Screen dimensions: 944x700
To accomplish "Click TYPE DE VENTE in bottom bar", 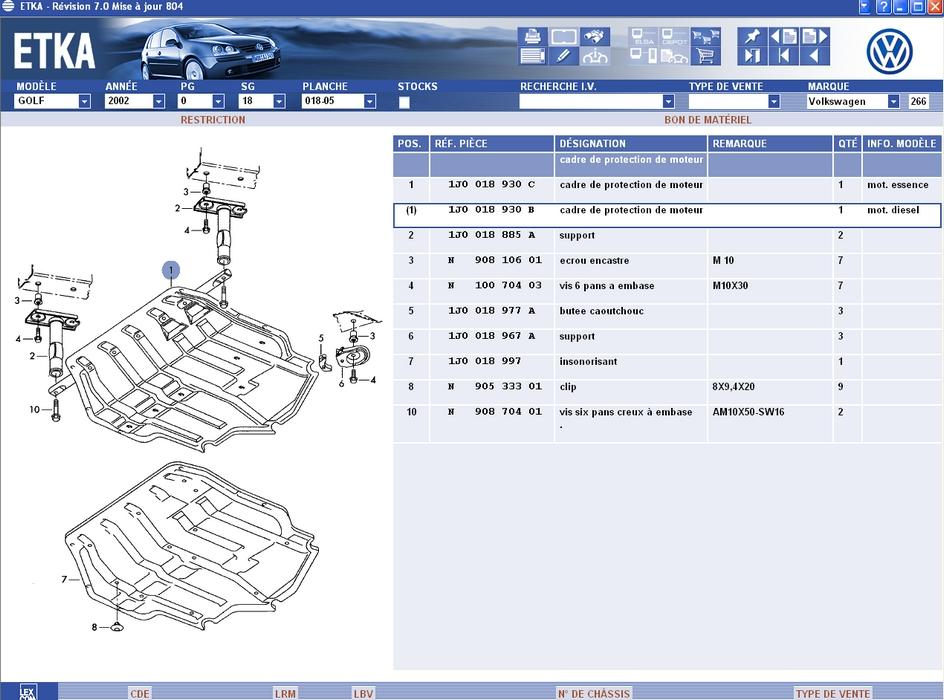I will pyautogui.click(x=833, y=693).
